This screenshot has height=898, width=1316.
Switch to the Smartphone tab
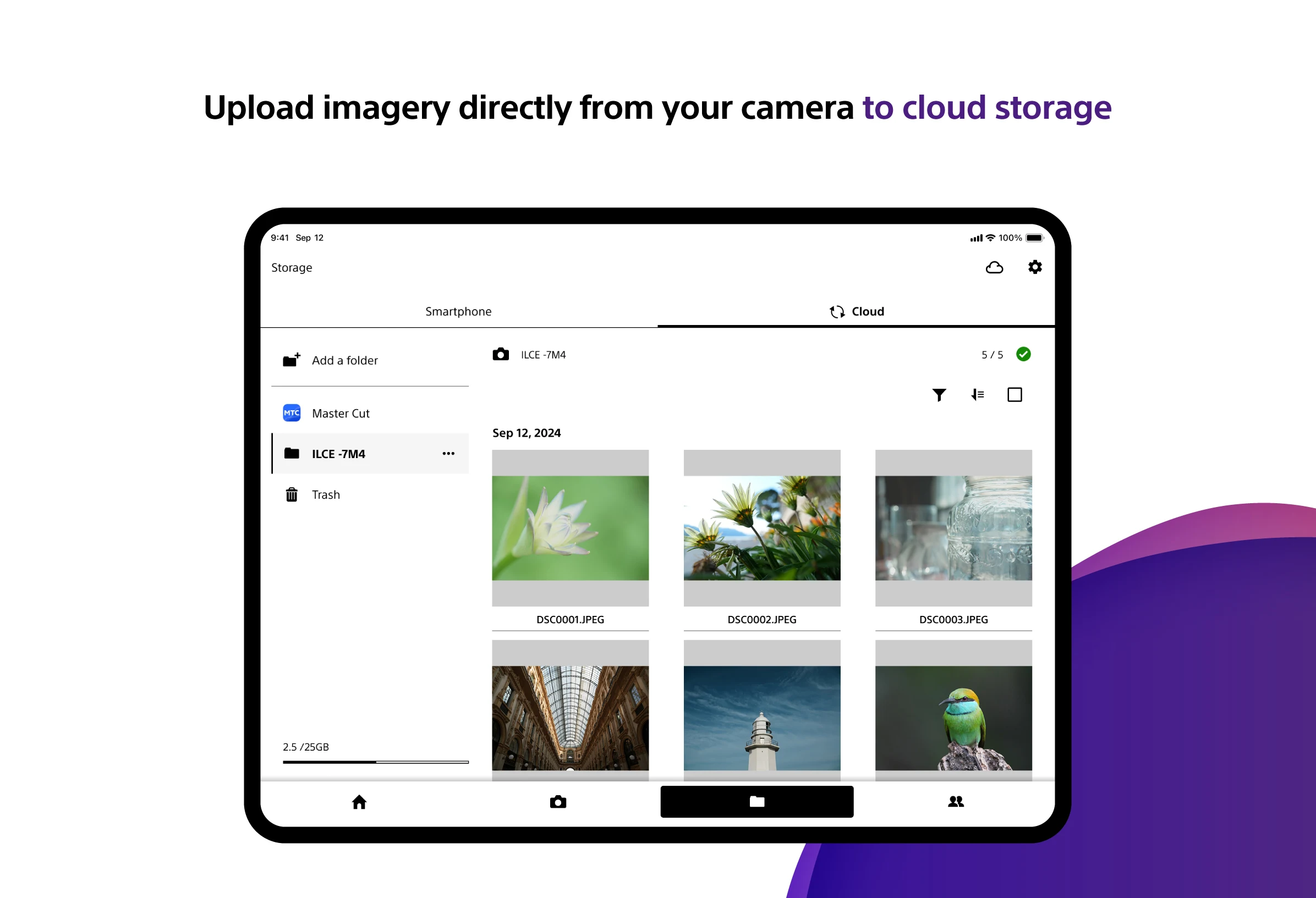[x=458, y=312]
